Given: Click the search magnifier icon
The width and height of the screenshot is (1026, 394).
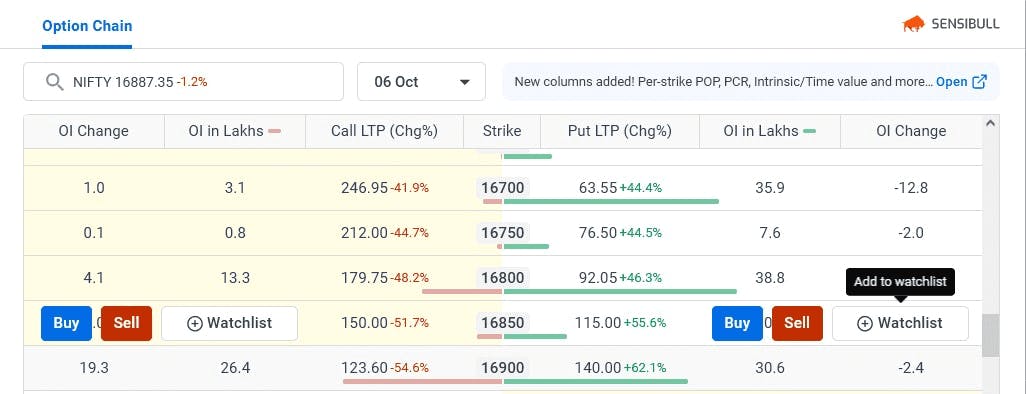Looking at the screenshot, I should click(x=54, y=82).
